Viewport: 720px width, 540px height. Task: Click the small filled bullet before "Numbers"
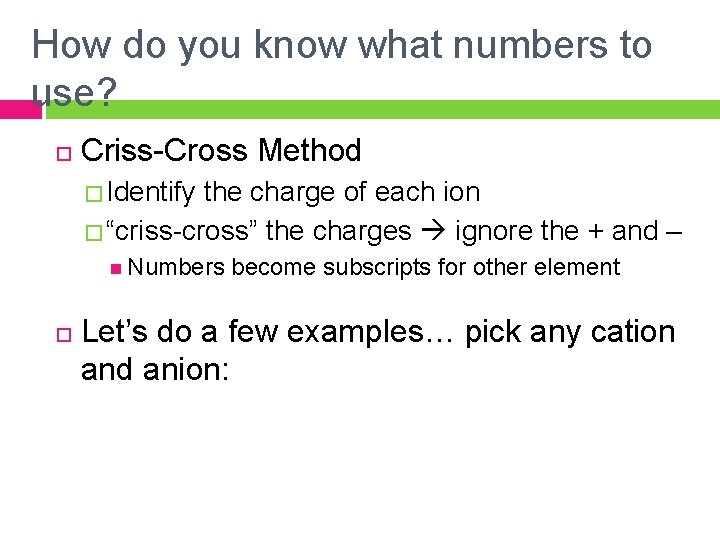coord(117,268)
